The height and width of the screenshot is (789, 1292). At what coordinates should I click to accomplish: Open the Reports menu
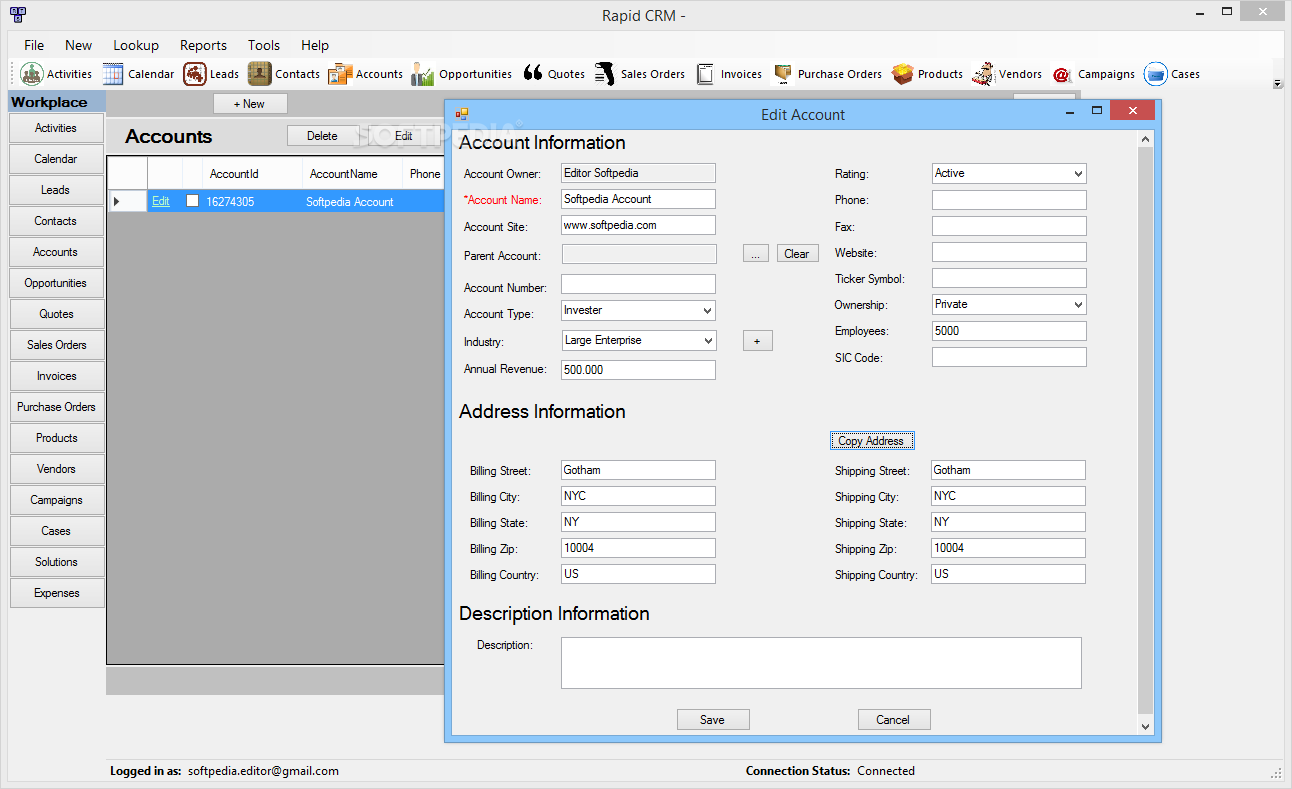[x=203, y=45]
